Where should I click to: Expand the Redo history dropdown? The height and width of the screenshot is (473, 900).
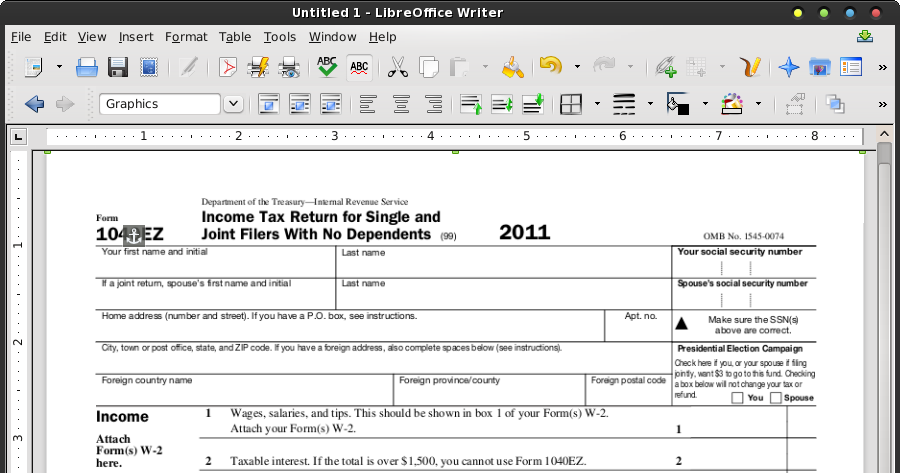pos(630,67)
